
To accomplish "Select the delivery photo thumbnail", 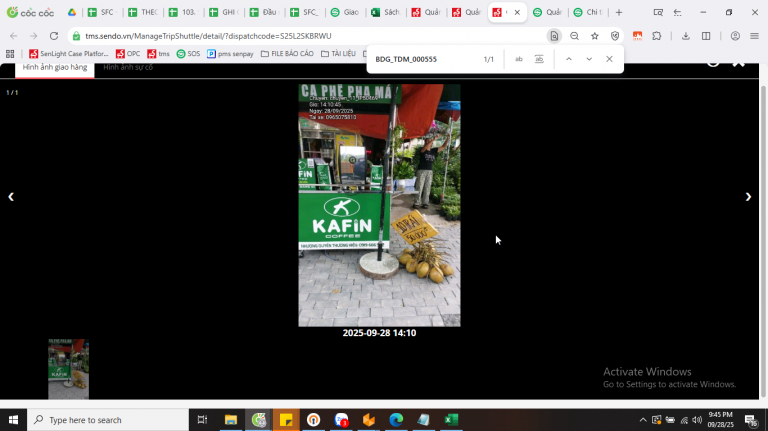I will [69, 369].
